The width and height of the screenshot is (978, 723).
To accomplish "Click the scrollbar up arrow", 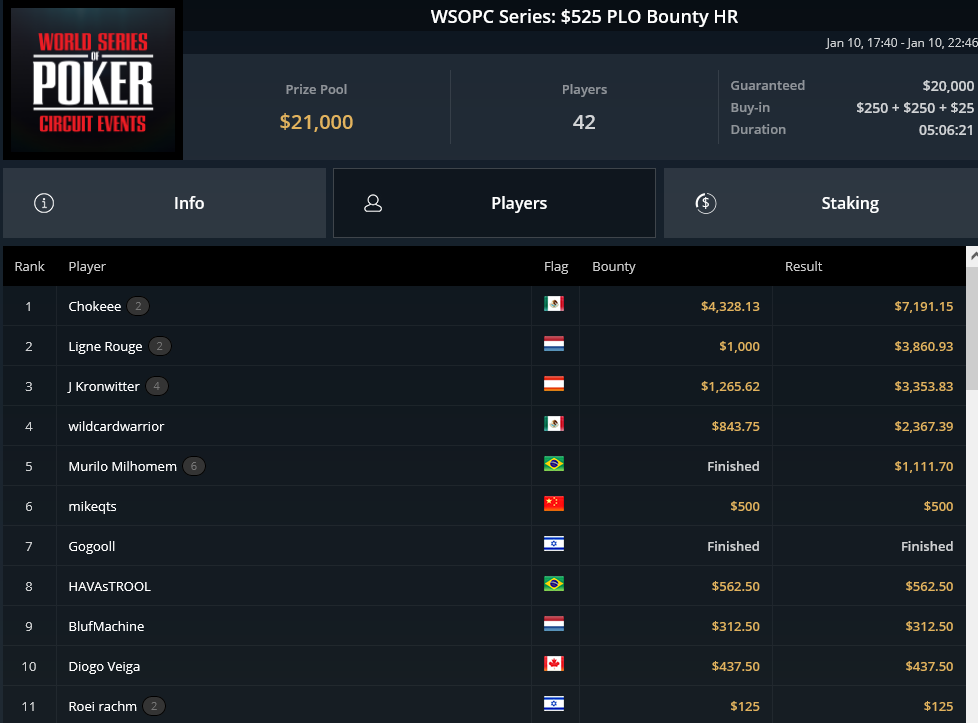I will click(x=972, y=256).
